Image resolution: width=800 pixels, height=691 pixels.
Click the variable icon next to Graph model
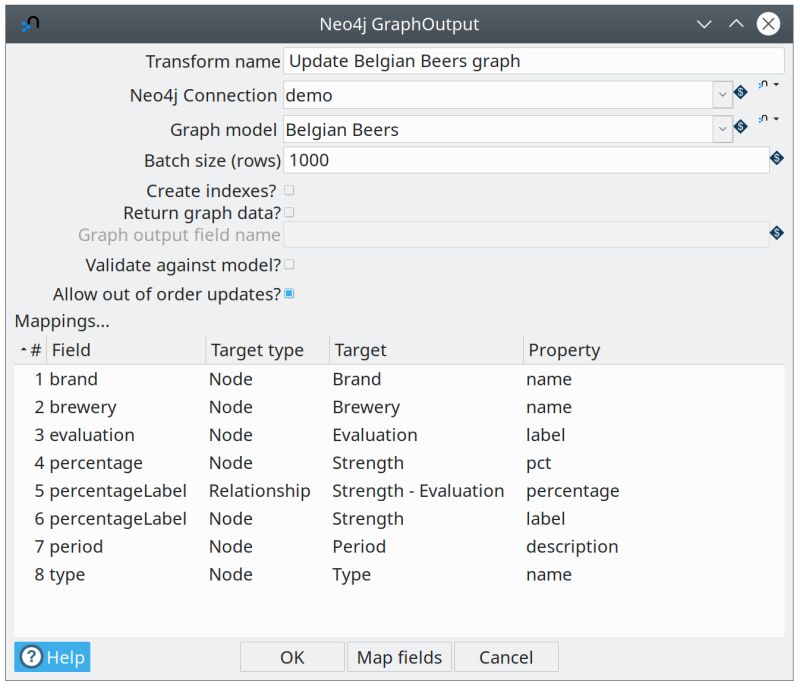[x=740, y=125]
